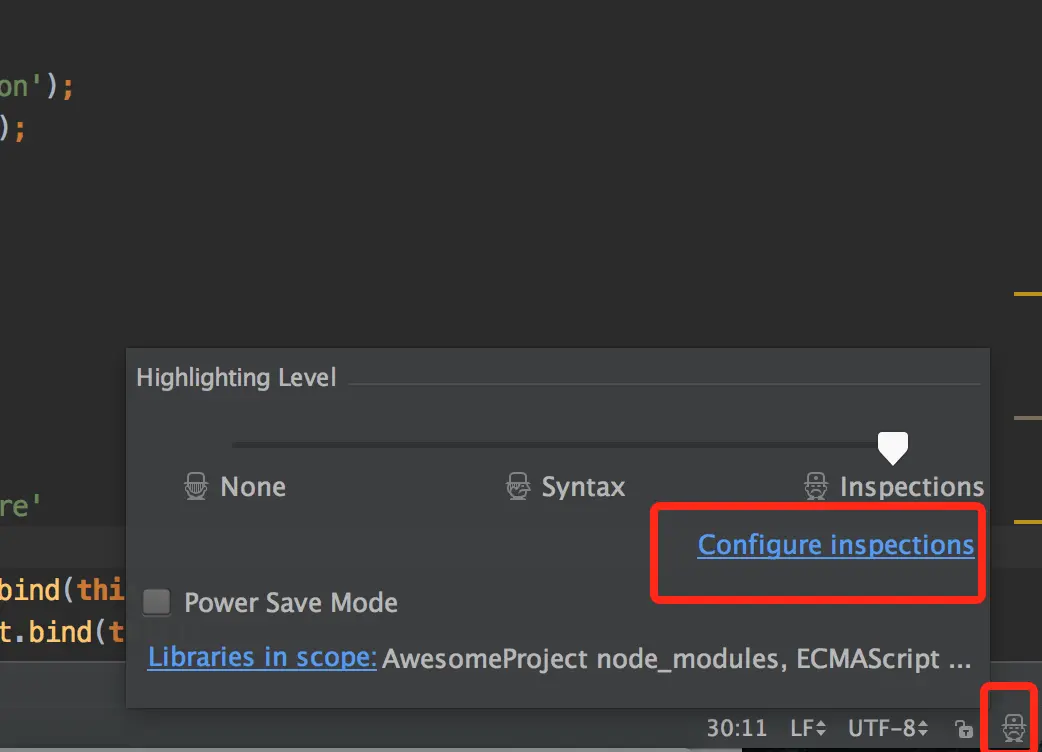The image size is (1042, 752).
Task: Click the Power Save Mode label text
Action: (291, 603)
